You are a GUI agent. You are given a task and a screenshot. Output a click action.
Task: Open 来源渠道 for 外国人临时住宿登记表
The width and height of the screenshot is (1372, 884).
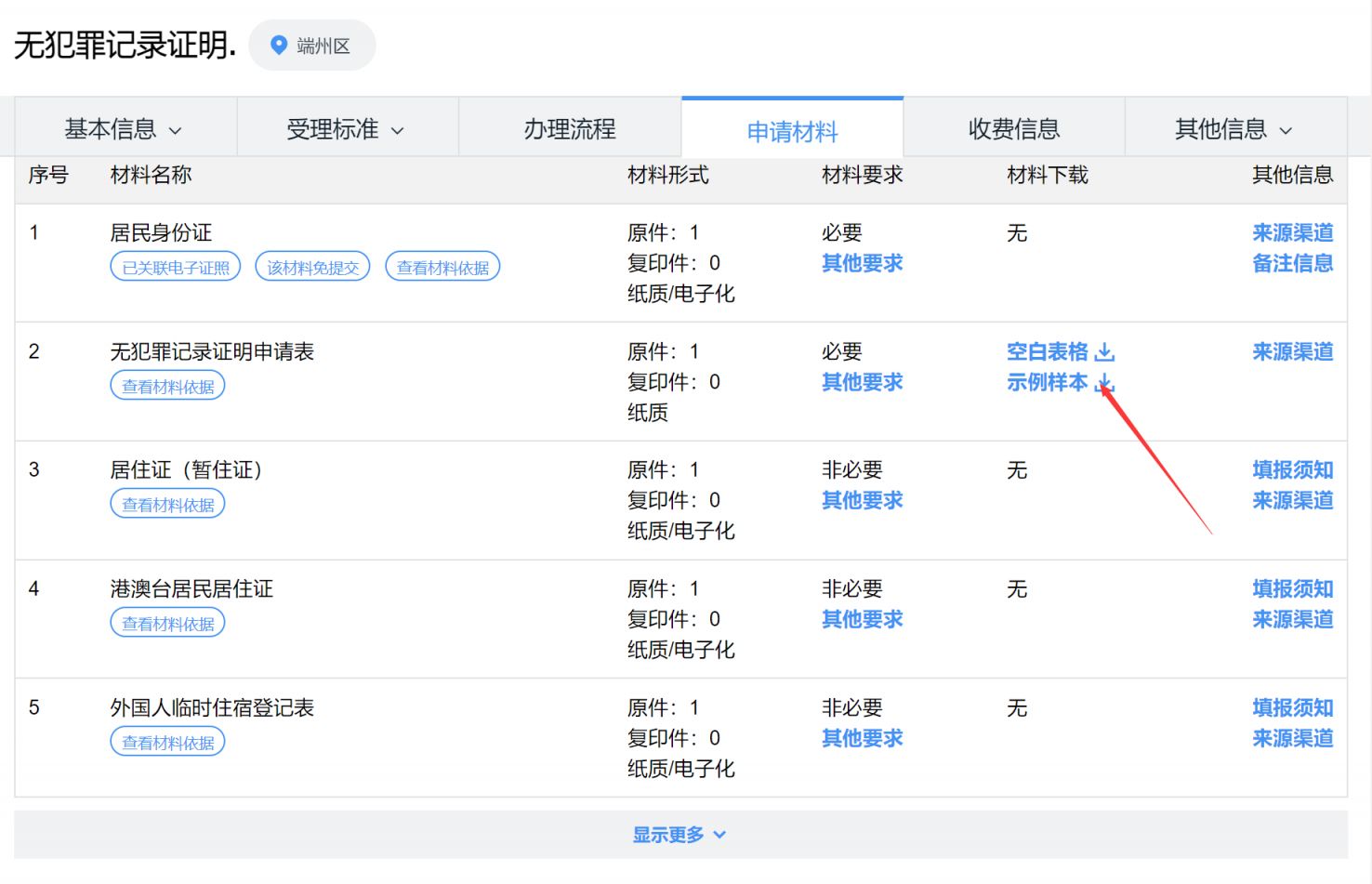[x=1292, y=739]
